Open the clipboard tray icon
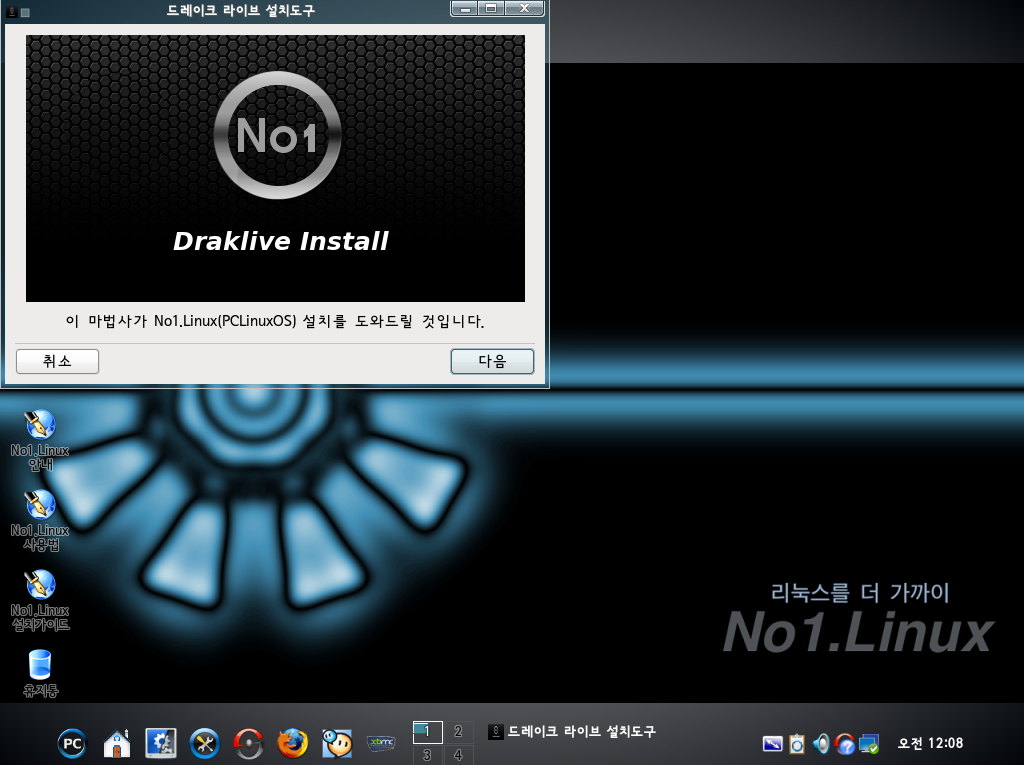This screenshot has width=1024, height=765. [x=797, y=743]
